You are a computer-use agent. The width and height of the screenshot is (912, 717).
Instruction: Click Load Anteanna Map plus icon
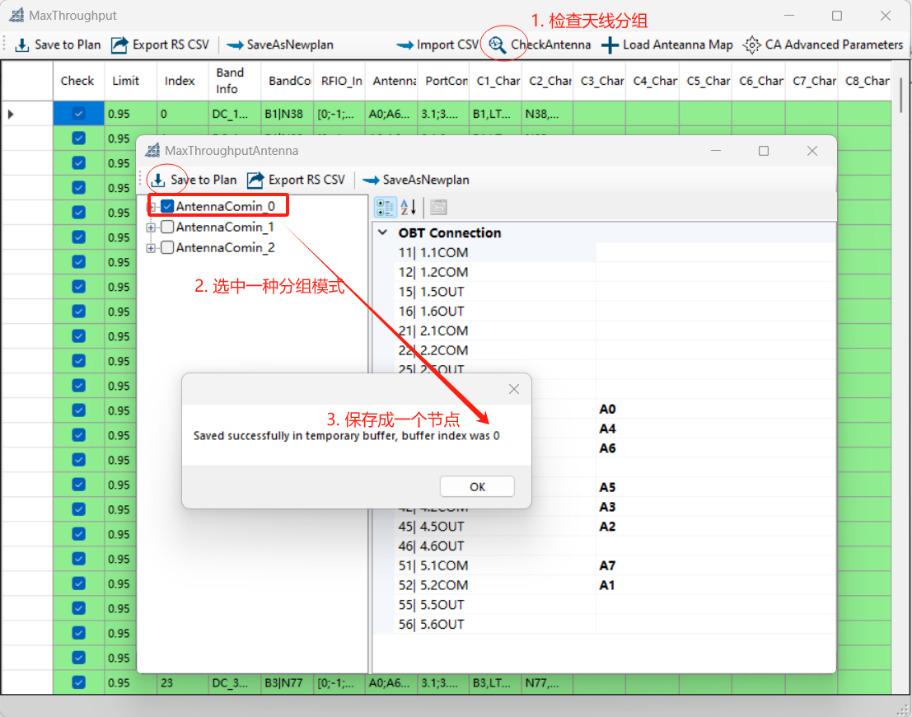[x=610, y=45]
